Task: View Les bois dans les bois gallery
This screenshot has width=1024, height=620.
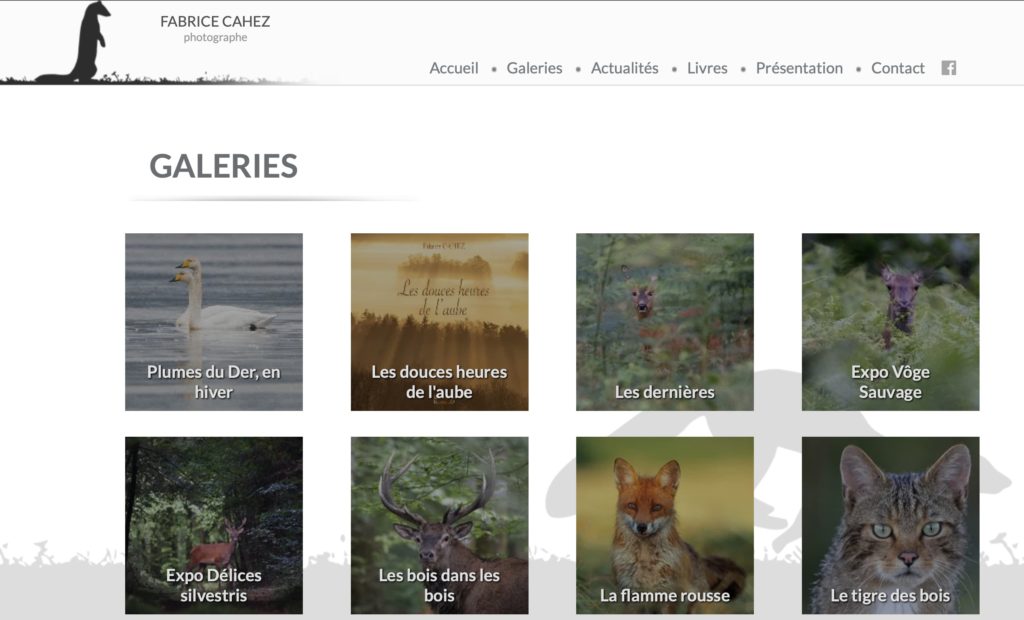Action: click(440, 525)
